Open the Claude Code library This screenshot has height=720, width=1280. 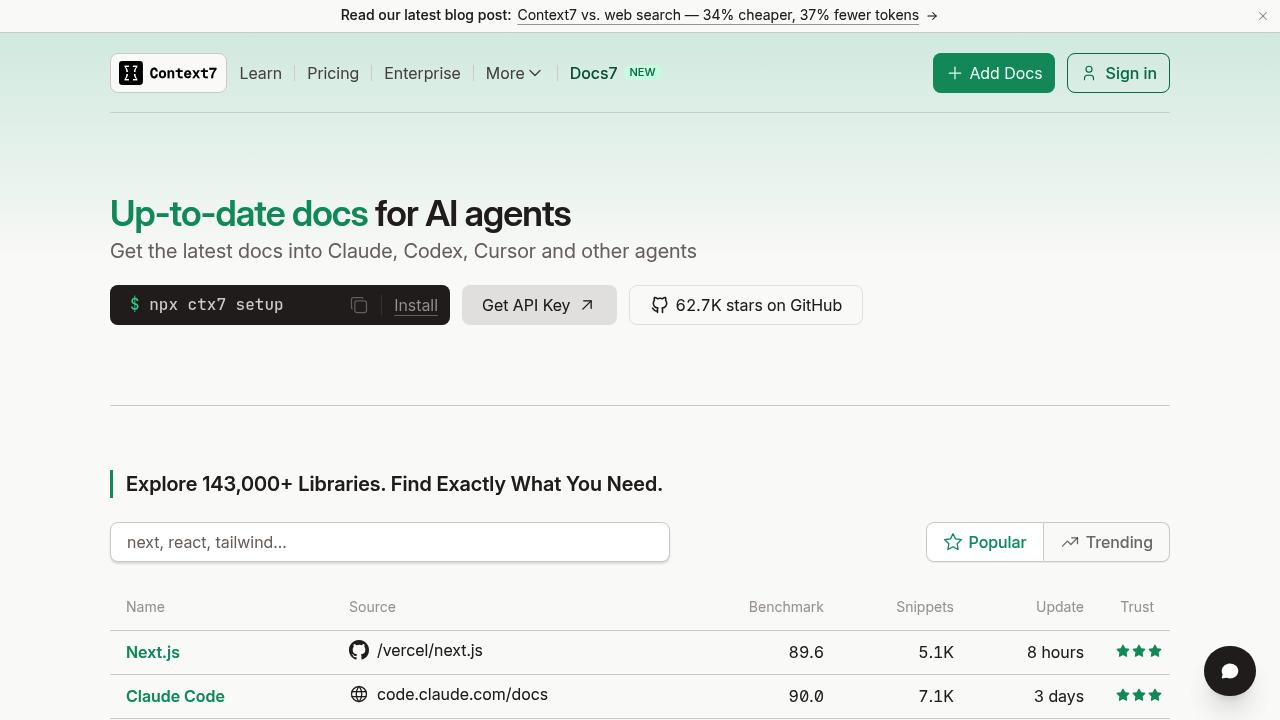tap(175, 696)
